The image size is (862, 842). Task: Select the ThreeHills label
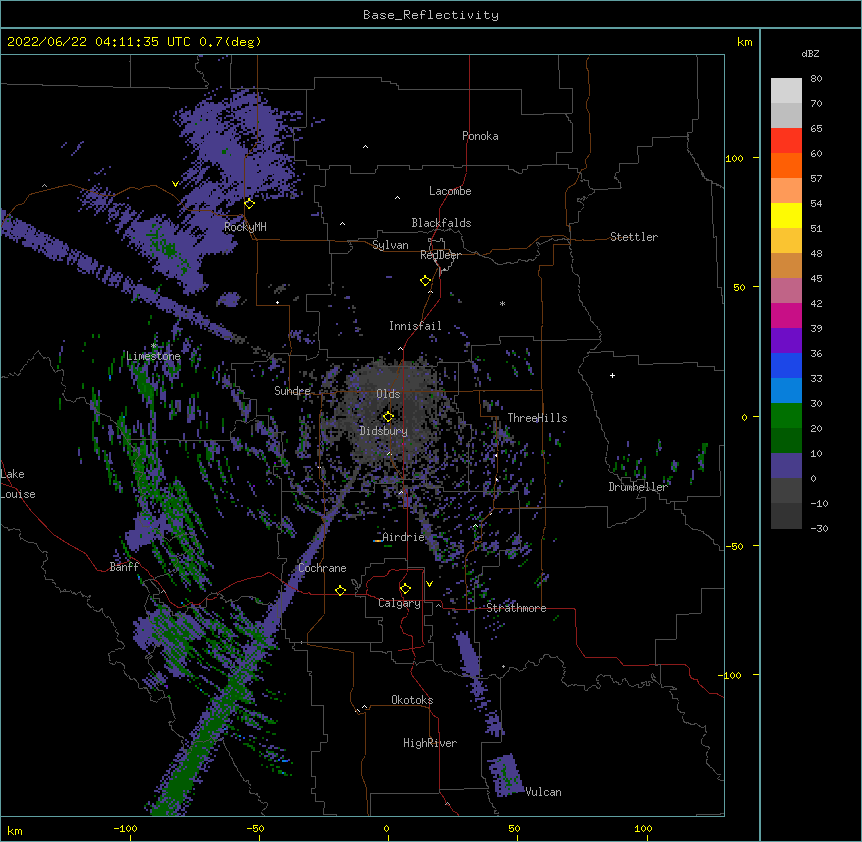coord(537,418)
